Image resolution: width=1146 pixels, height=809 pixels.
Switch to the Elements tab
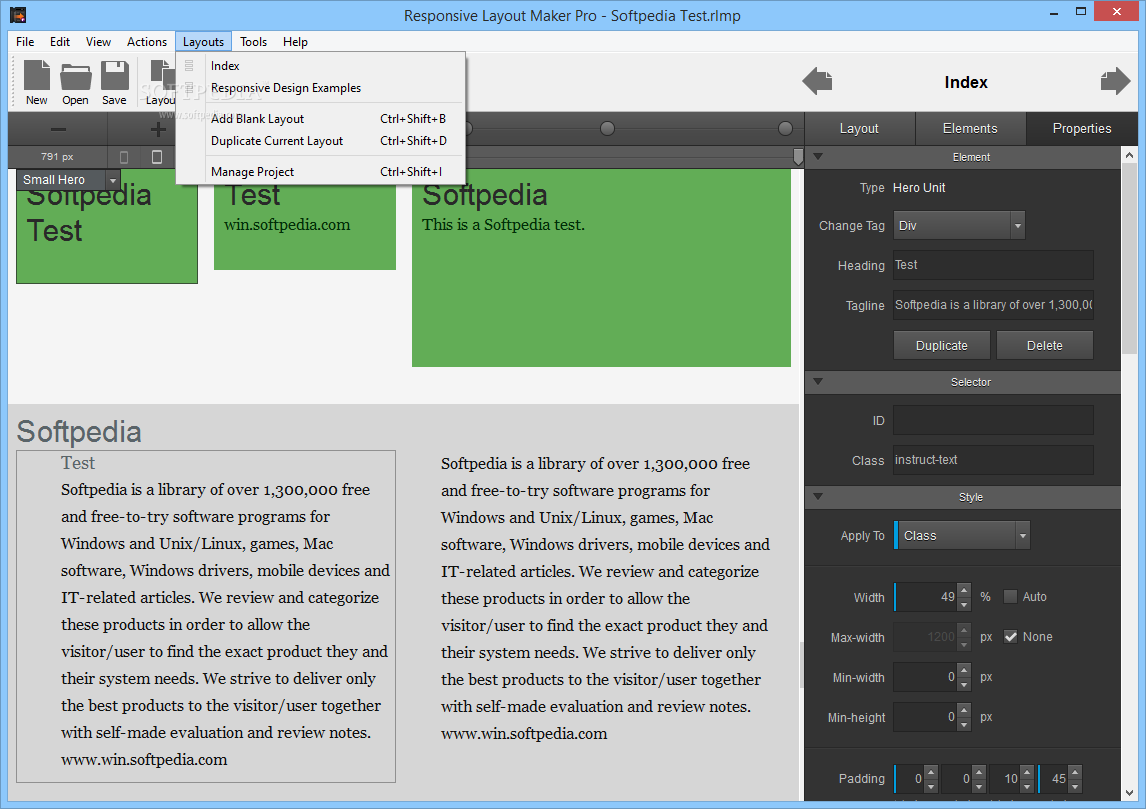[970, 129]
